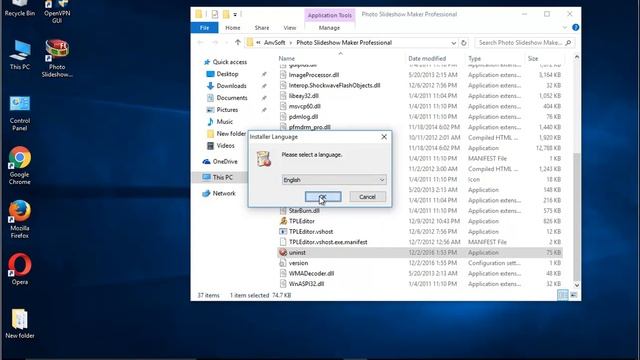640x360 pixels.
Task: Select the This PC desktop icon
Action: [20, 55]
